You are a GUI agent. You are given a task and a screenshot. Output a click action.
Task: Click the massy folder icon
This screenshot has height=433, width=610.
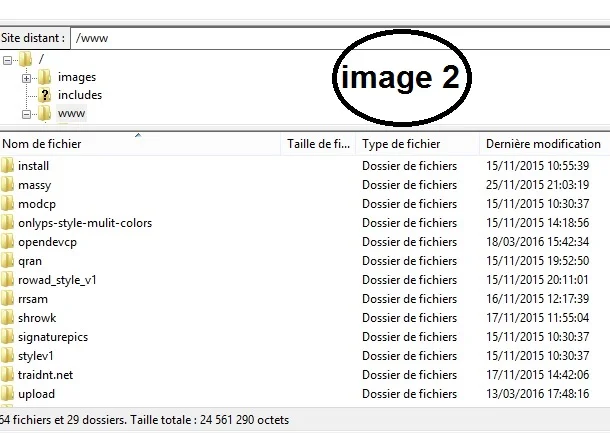[7, 185]
